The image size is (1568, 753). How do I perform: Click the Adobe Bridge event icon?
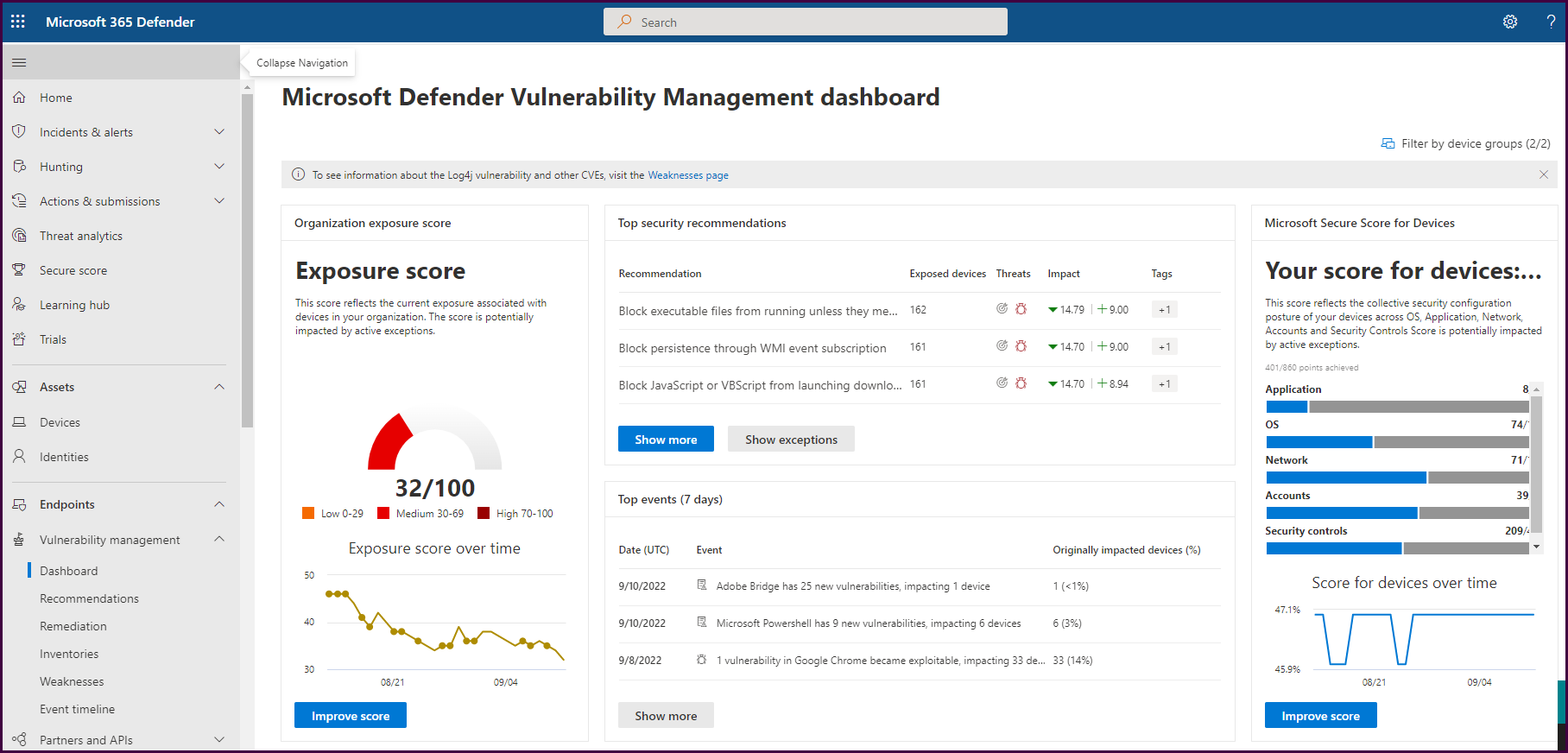(702, 585)
